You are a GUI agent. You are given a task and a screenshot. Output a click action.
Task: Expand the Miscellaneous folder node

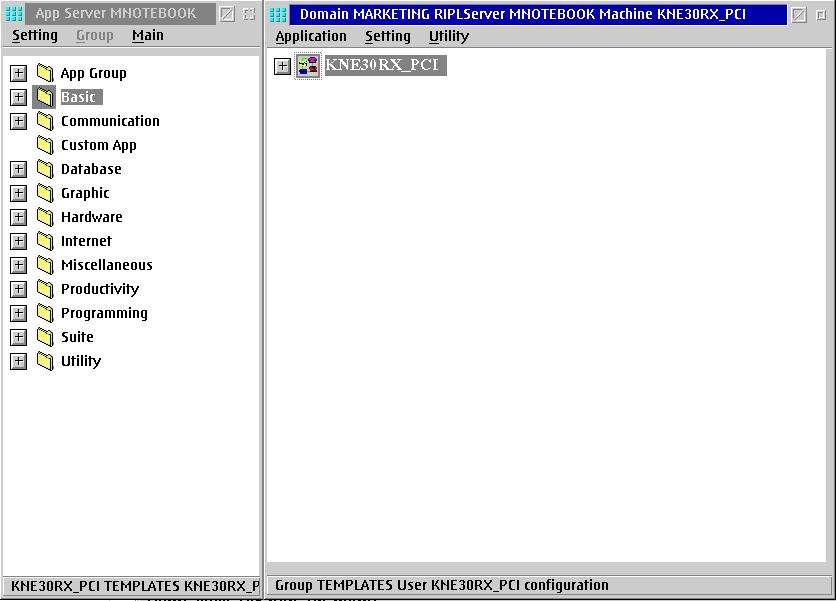tap(18, 265)
